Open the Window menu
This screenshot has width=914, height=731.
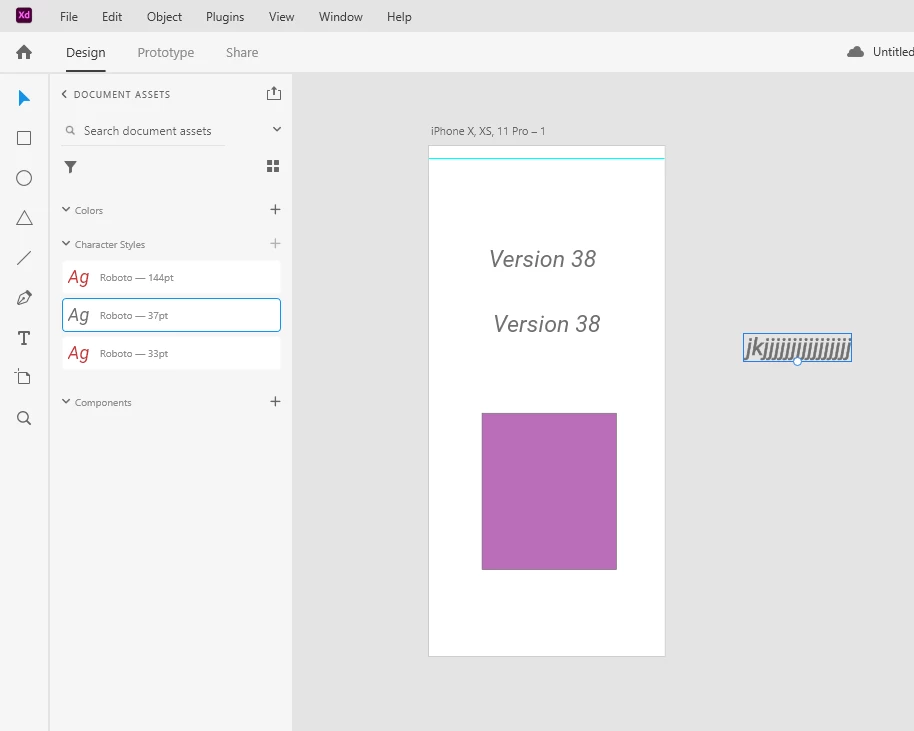point(340,17)
